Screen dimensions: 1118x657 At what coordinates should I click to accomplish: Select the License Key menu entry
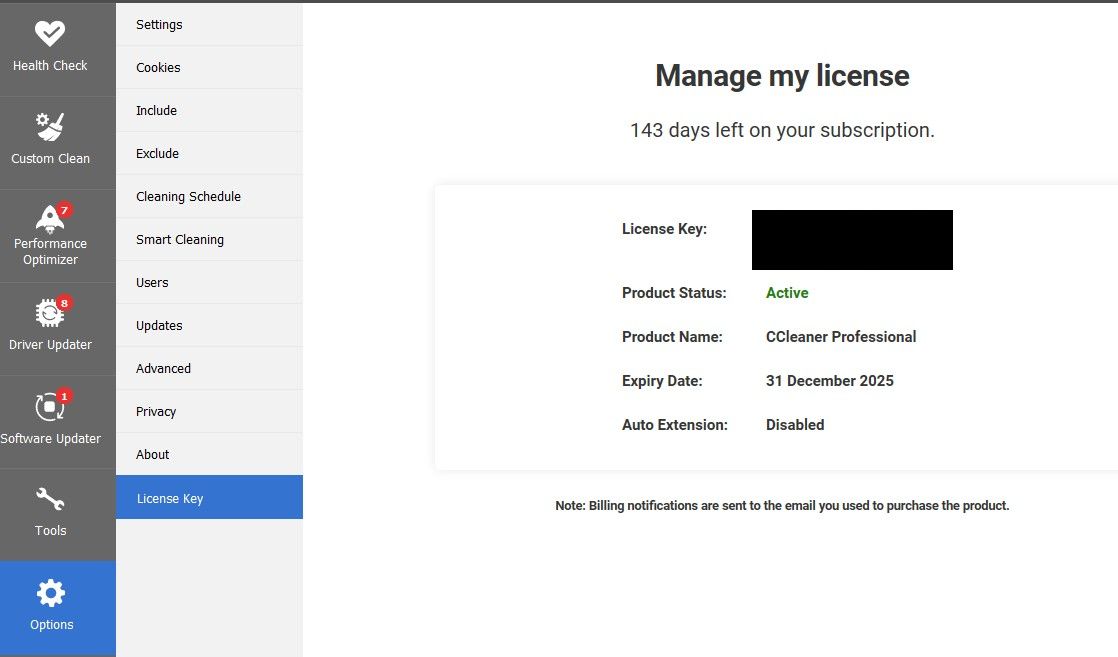point(209,497)
